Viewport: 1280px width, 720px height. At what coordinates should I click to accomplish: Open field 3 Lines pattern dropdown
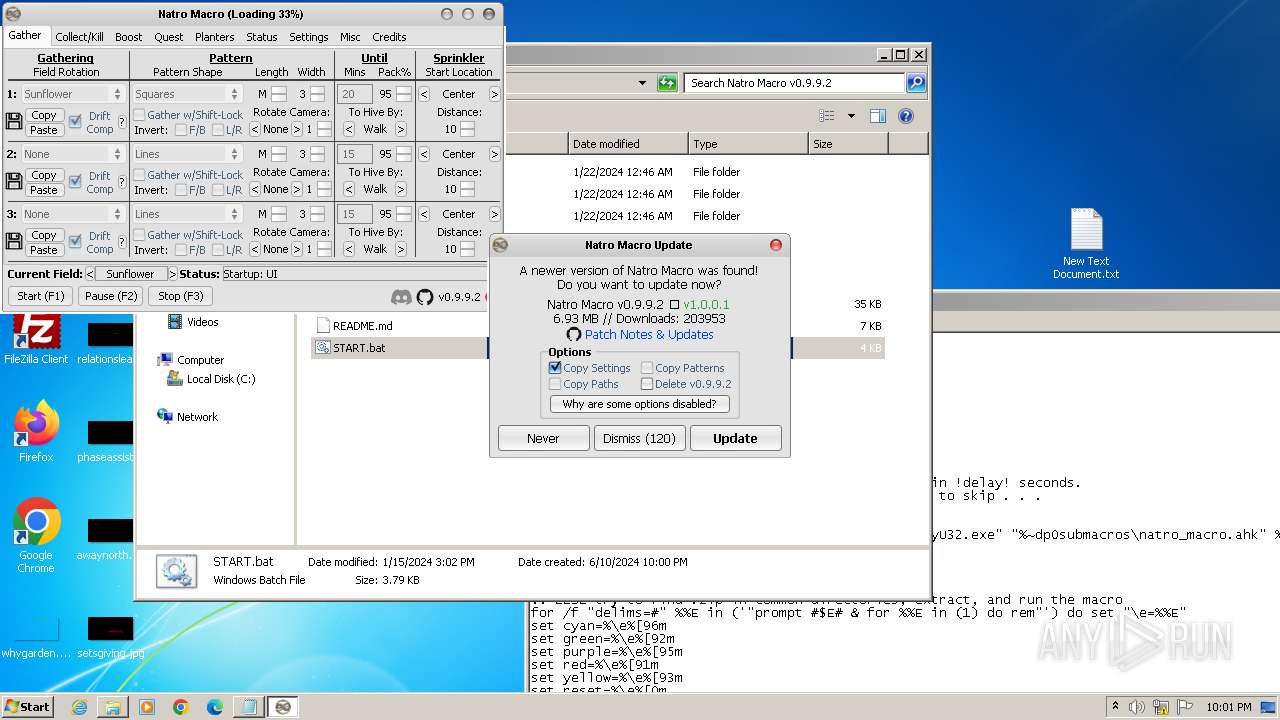[x=187, y=214]
